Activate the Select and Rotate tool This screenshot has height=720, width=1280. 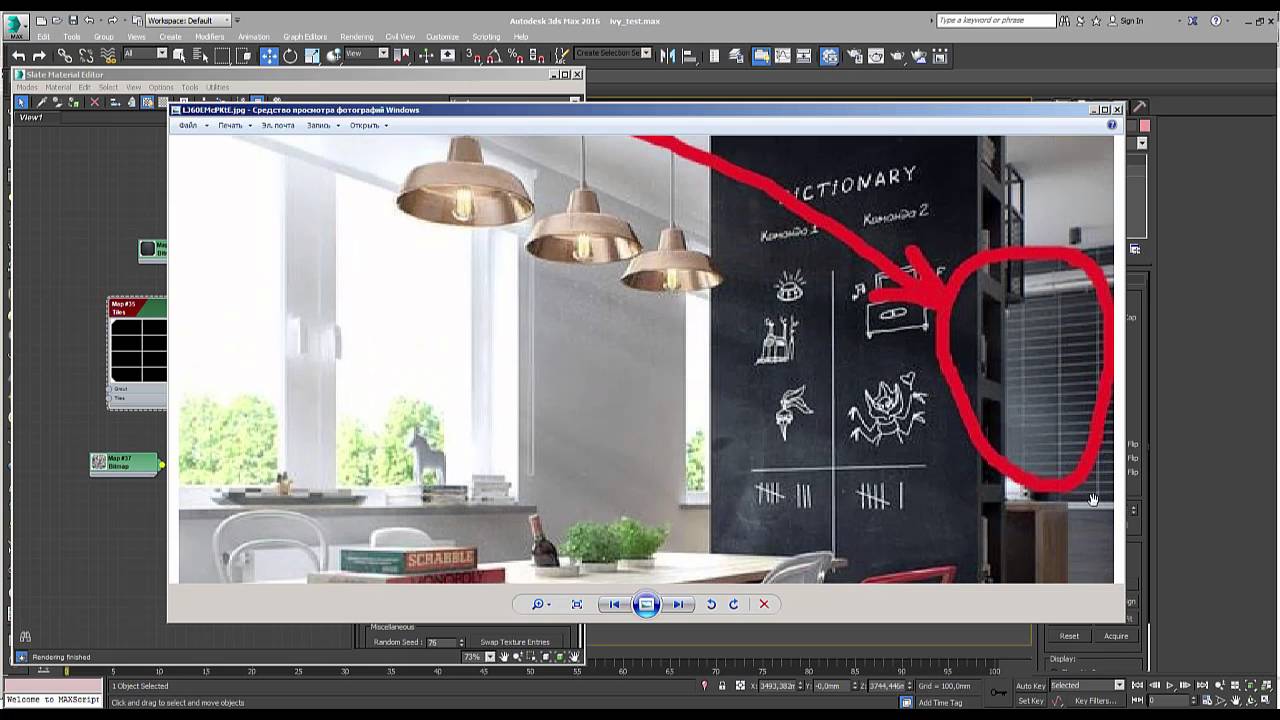point(290,56)
